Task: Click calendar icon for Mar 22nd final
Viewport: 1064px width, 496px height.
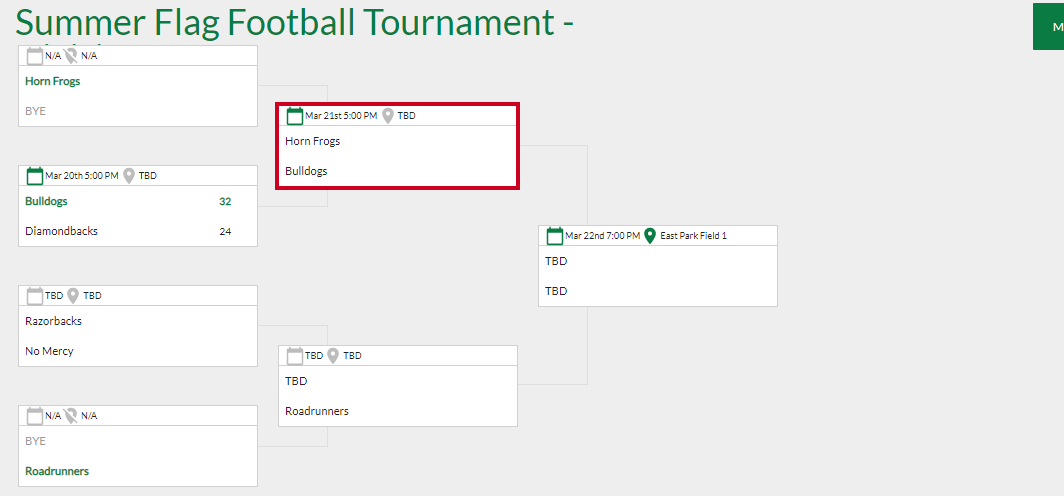Action: tap(555, 236)
